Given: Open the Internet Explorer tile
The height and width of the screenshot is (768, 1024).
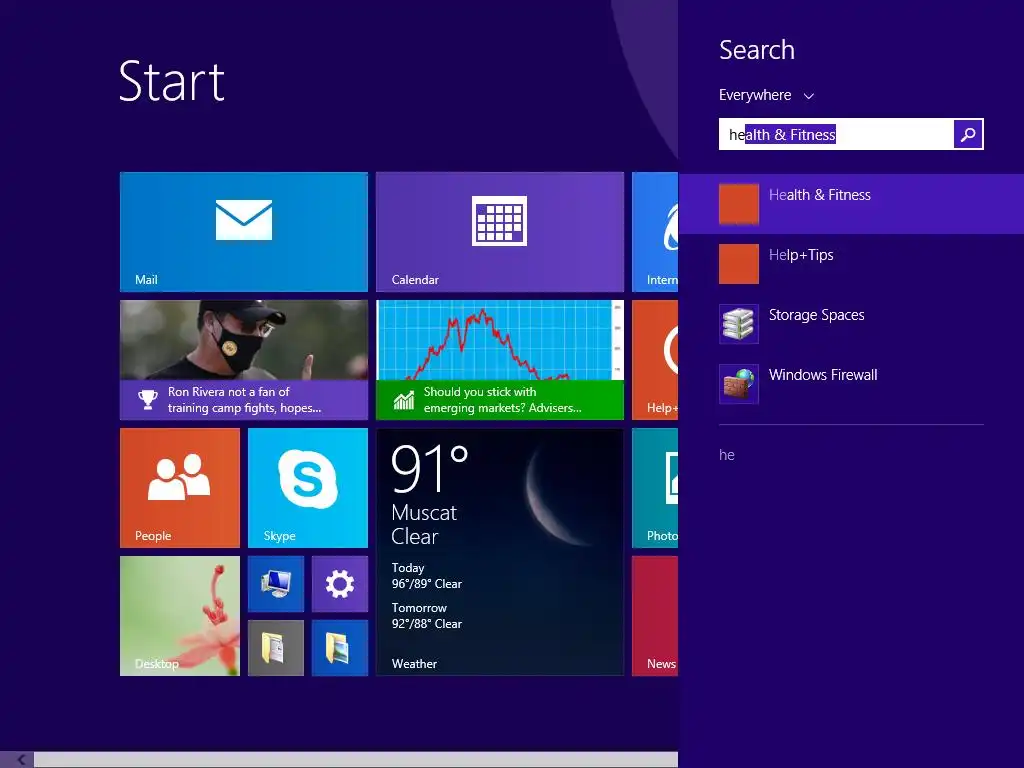Looking at the screenshot, I should click(655, 232).
